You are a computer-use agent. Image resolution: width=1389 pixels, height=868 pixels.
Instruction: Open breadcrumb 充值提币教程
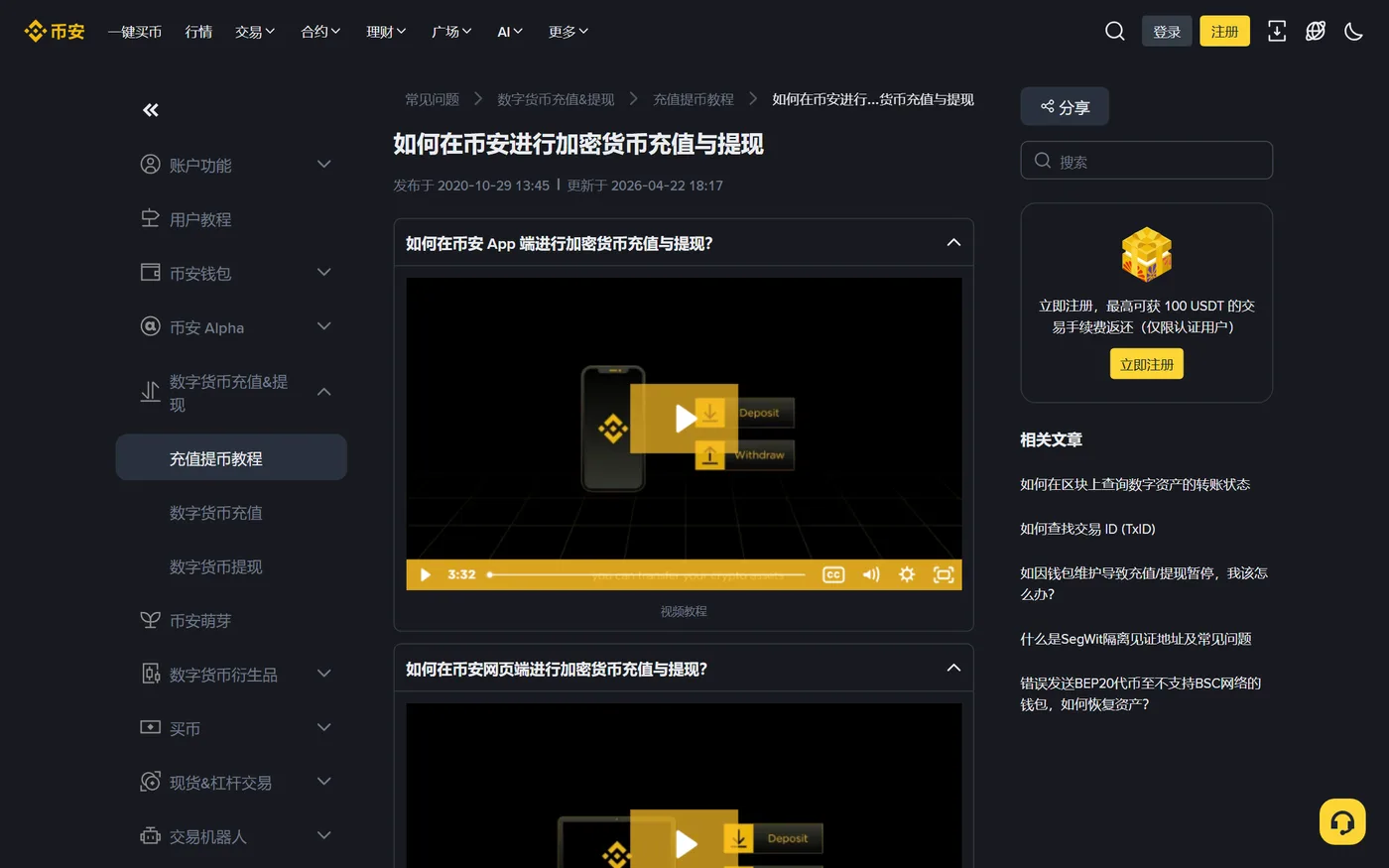click(694, 99)
